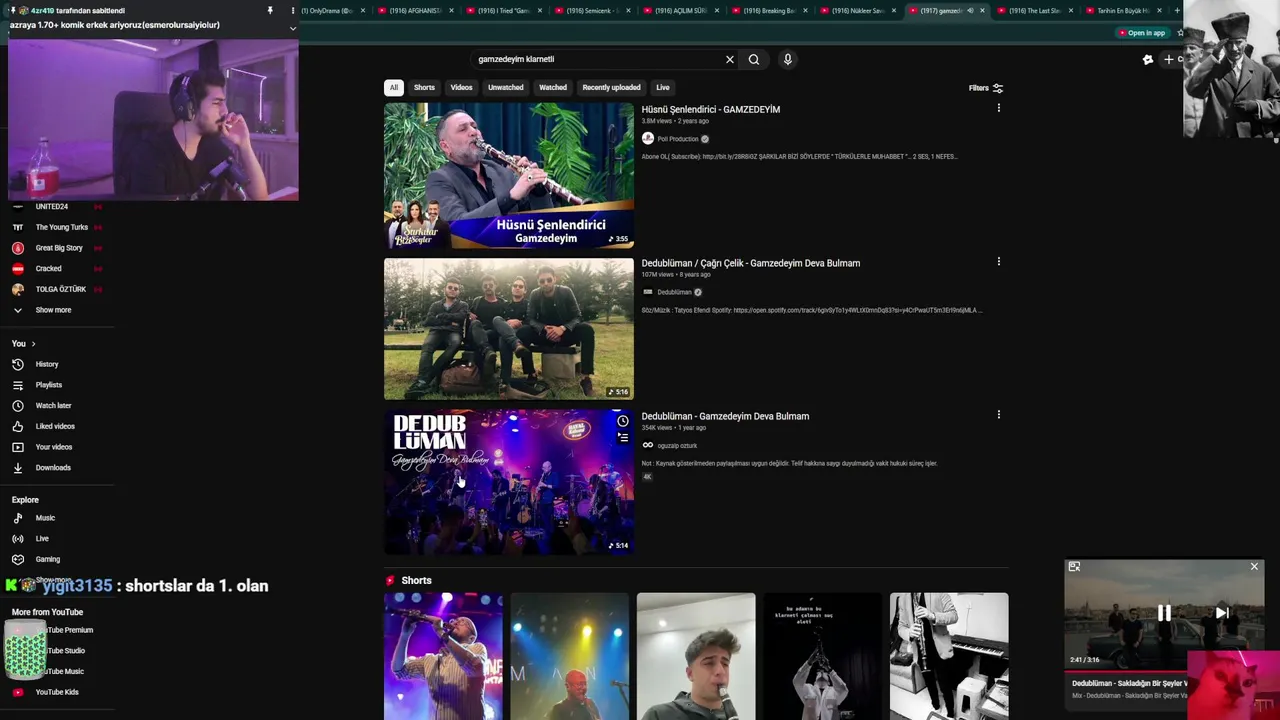The height and width of the screenshot is (720, 1280).
Task: Open options for Dedublüman - Gamzedeyim Deva Bulmam
Action: tap(998, 415)
